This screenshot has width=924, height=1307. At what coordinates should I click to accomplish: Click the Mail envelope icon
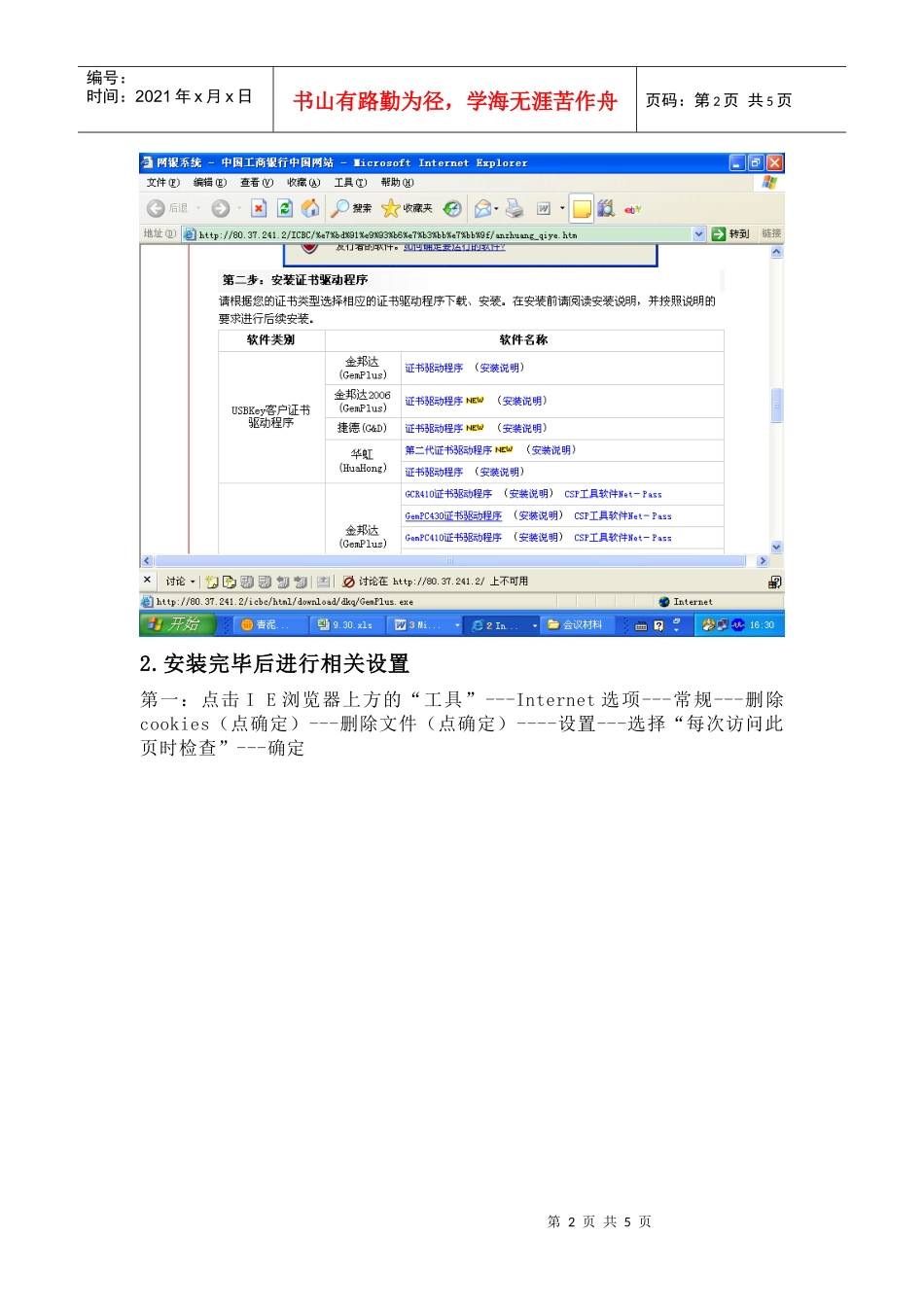coord(482,208)
